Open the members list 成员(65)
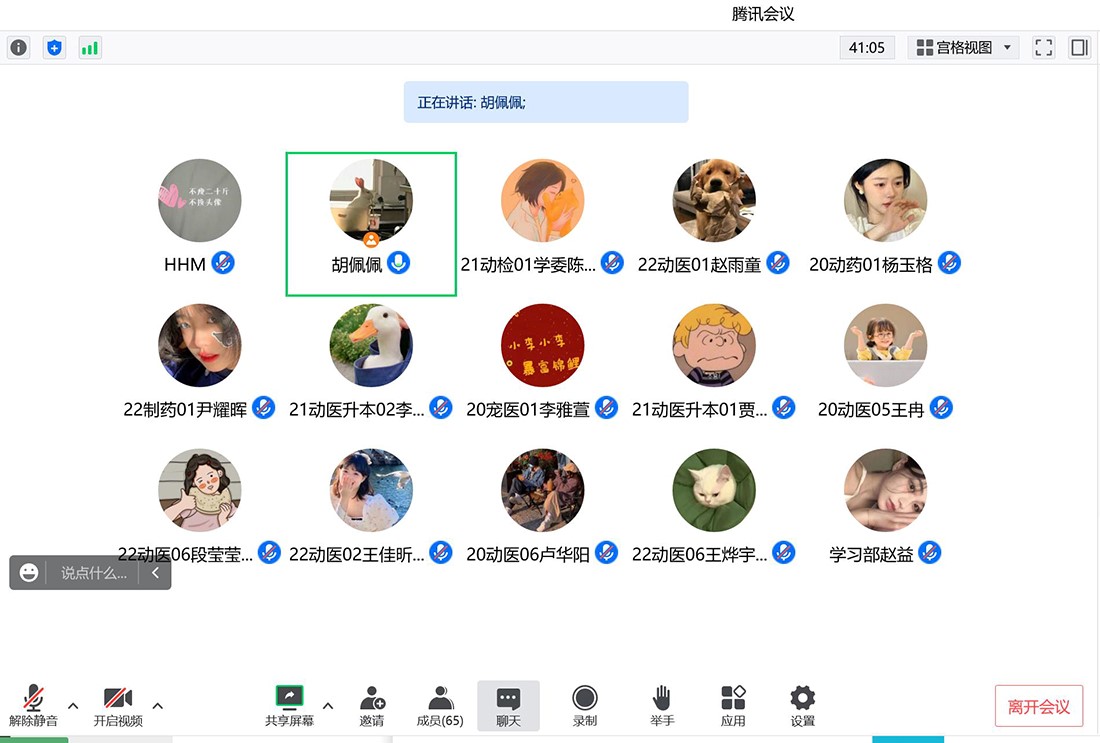Viewport: 1100px width, 743px height. [x=440, y=705]
